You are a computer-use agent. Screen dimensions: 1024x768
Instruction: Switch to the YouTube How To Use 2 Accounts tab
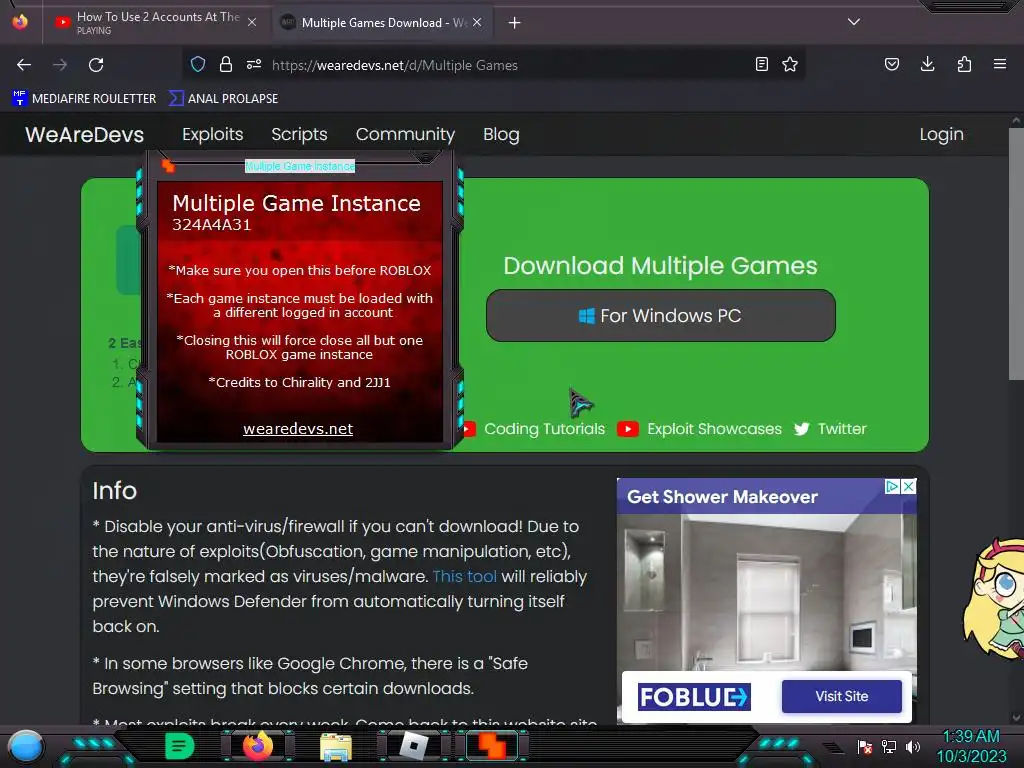tap(155, 22)
